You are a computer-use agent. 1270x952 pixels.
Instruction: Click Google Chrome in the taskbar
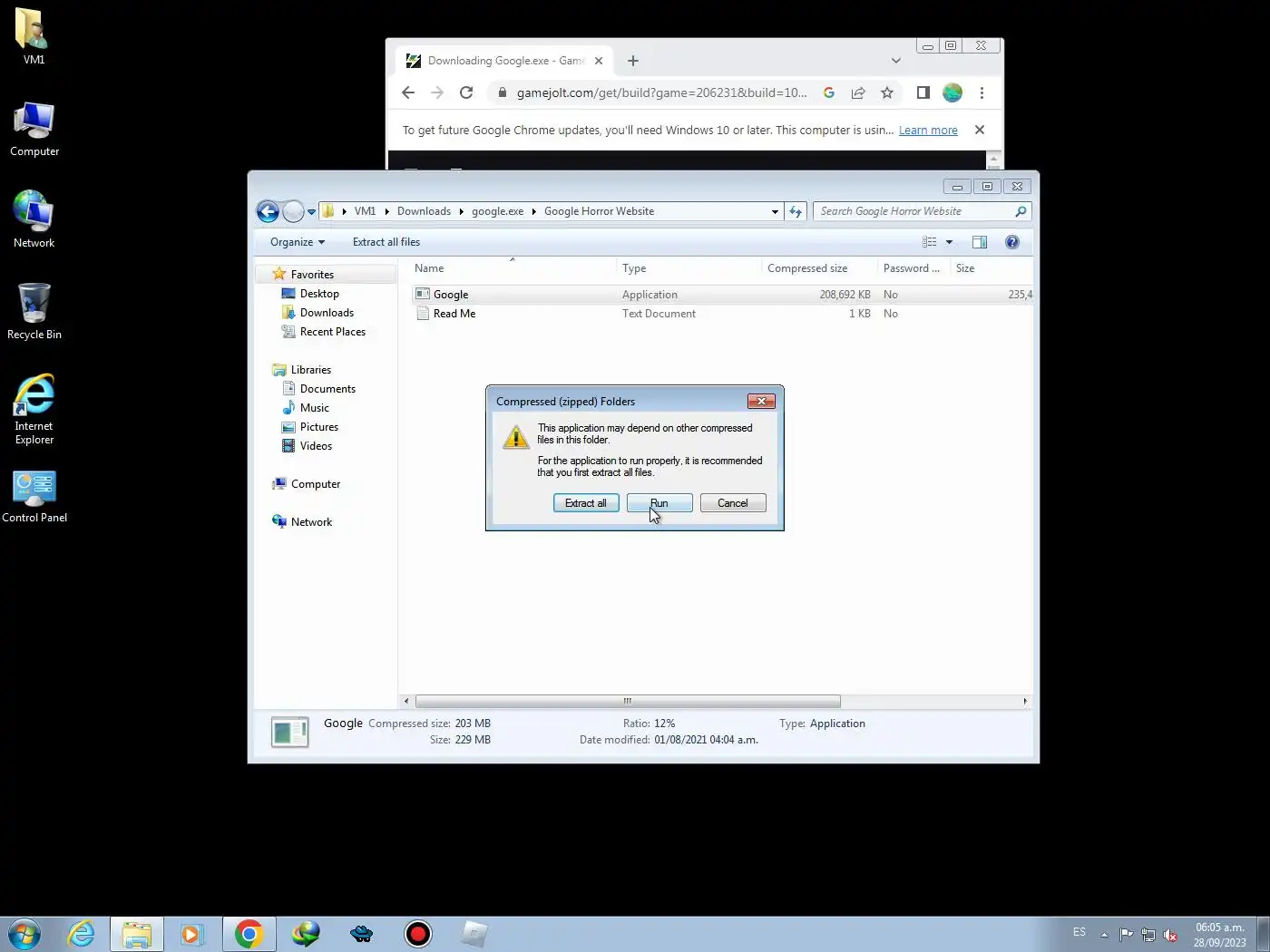click(x=249, y=934)
